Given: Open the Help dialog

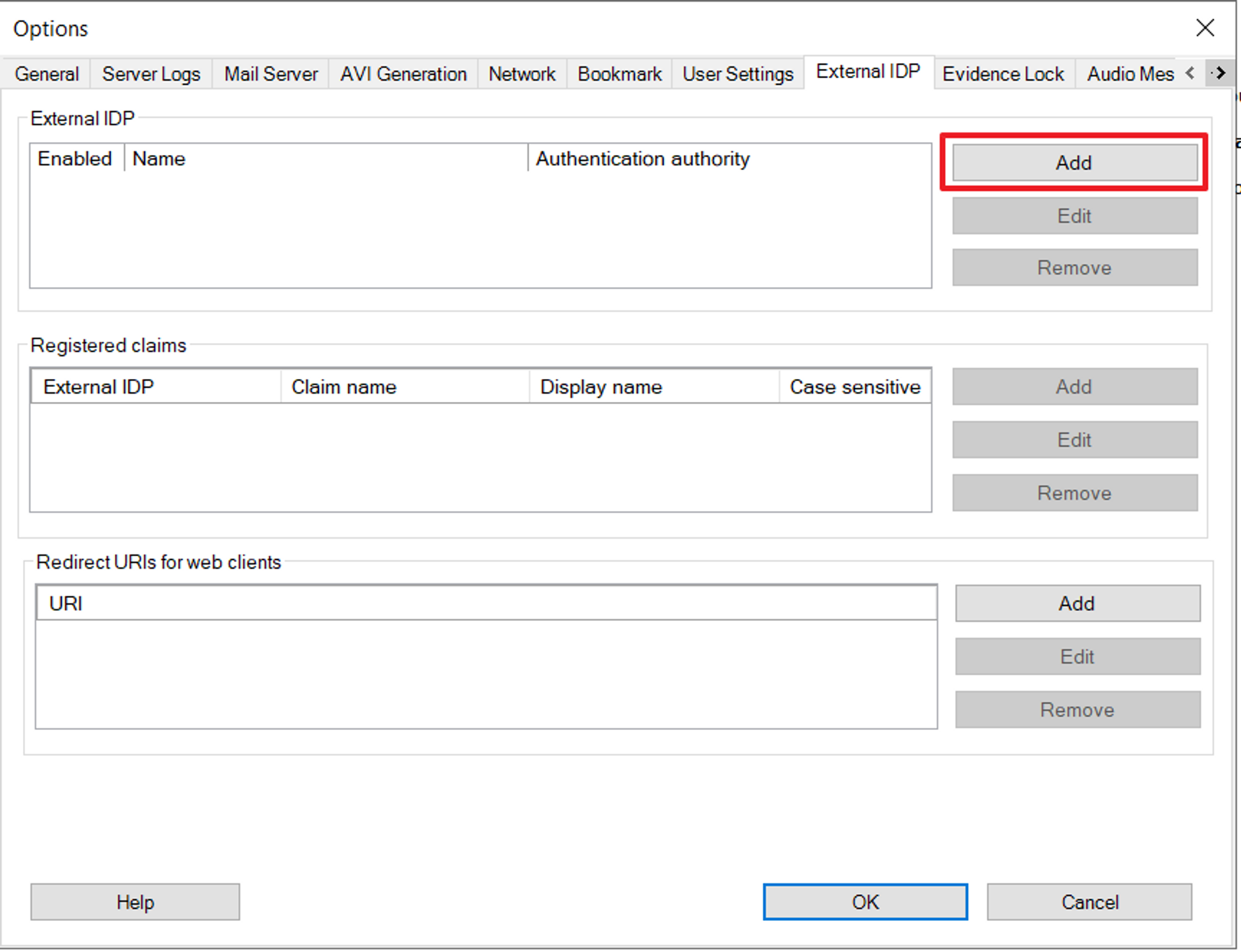Looking at the screenshot, I should point(134,902).
